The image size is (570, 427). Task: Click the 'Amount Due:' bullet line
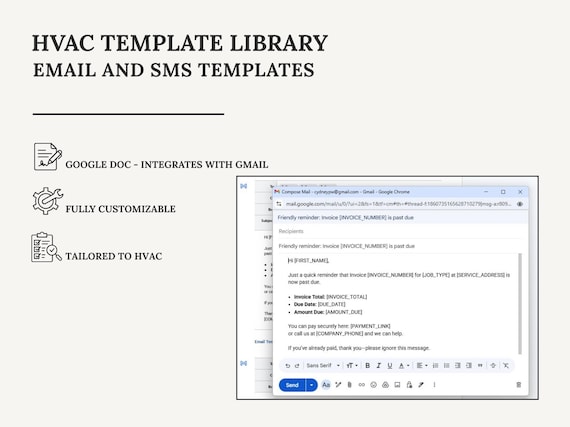click(328, 312)
